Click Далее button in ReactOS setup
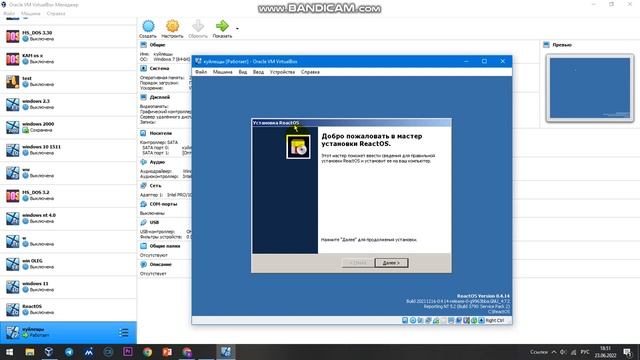The image size is (640, 360). [x=391, y=263]
